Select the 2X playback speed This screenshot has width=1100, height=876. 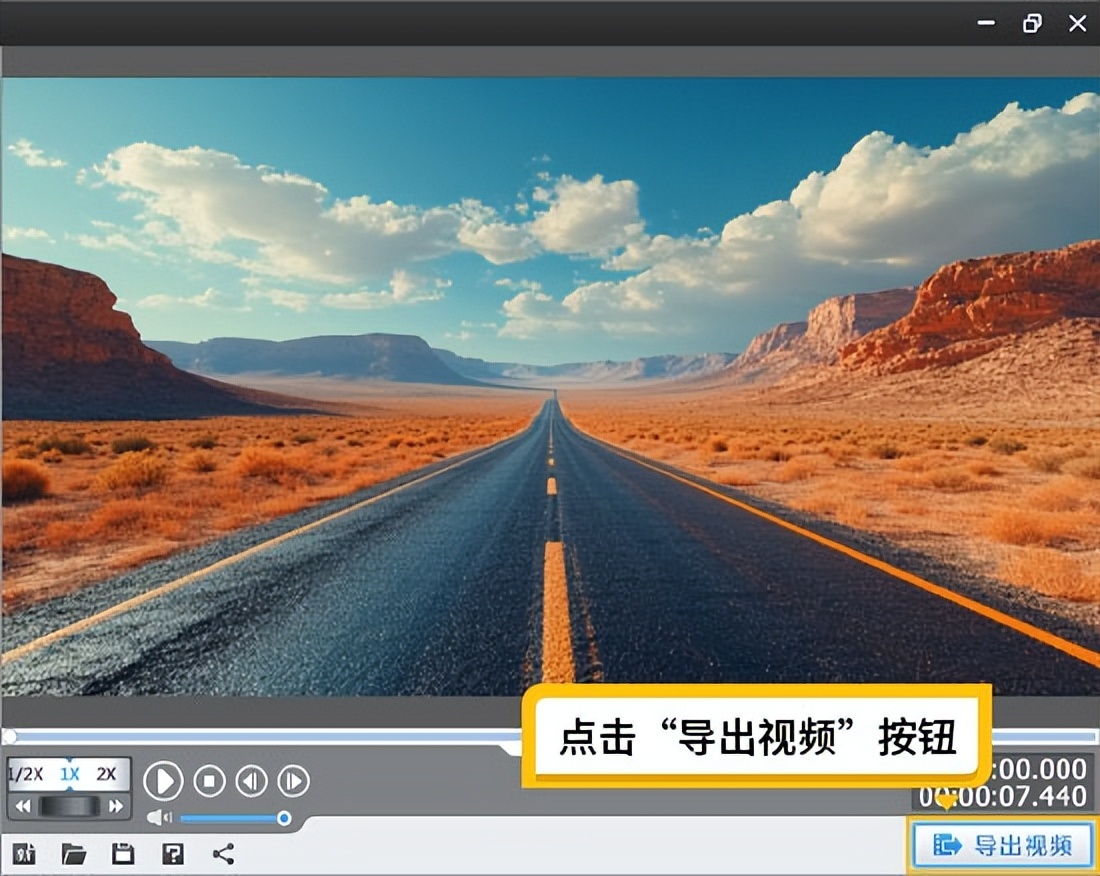[106, 773]
